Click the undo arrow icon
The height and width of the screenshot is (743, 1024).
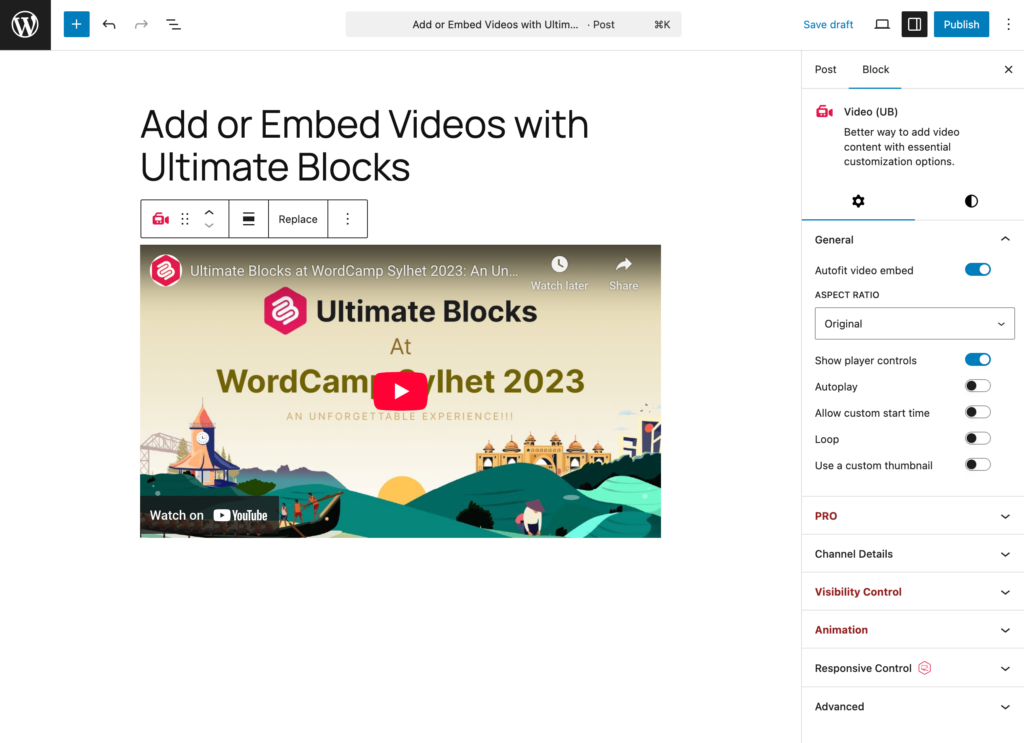pyautogui.click(x=109, y=24)
